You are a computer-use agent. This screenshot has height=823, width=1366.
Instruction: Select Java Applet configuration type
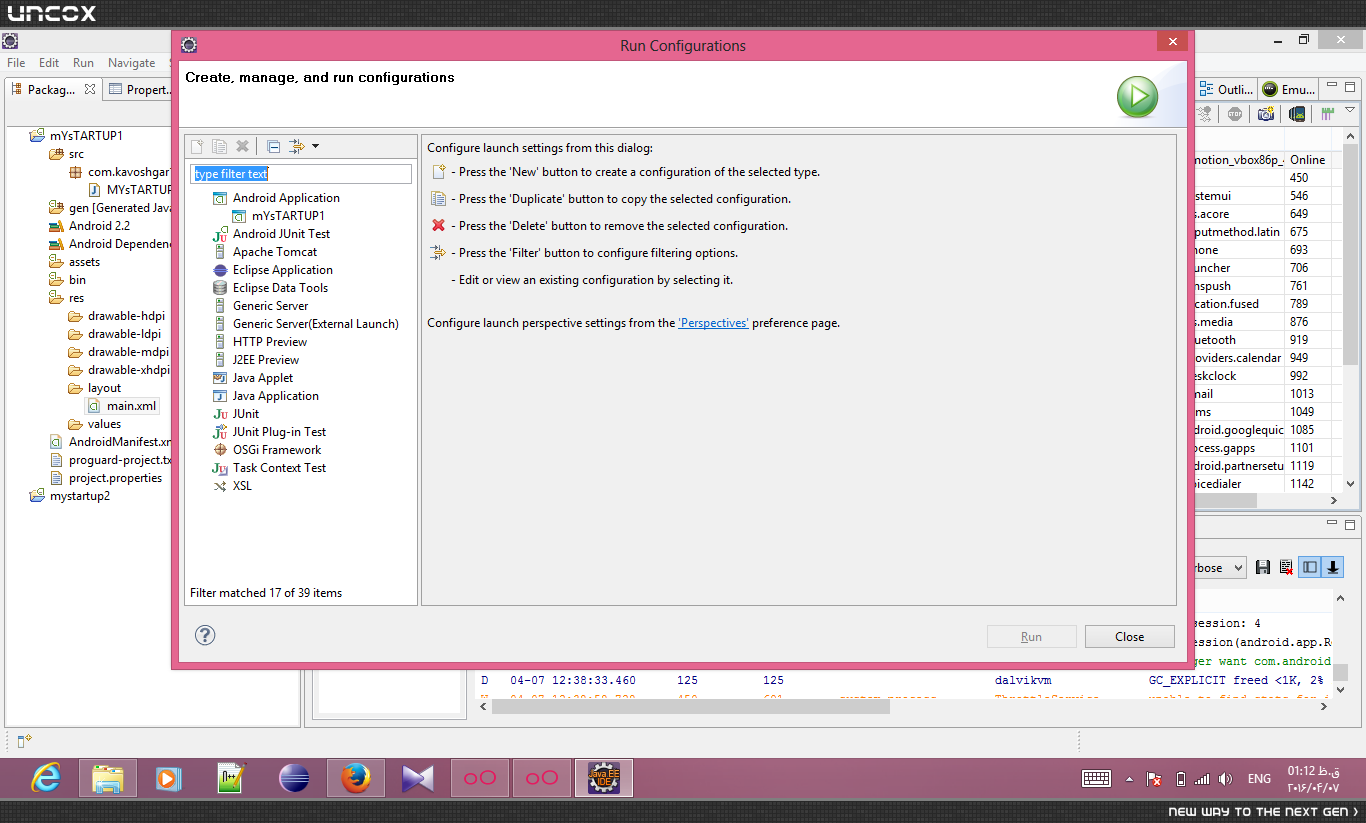(x=263, y=378)
